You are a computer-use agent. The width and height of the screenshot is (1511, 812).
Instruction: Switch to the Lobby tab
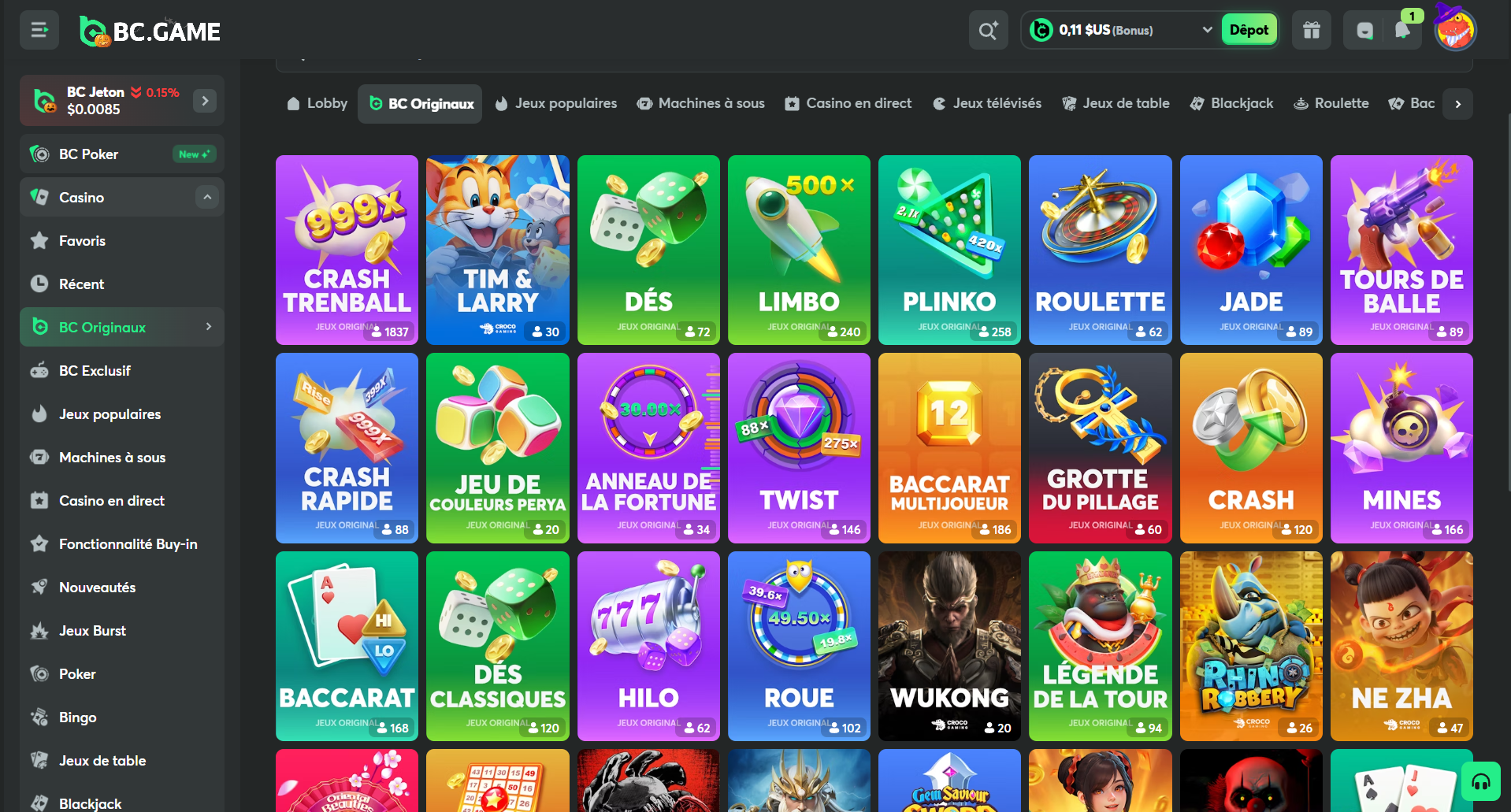317,103
